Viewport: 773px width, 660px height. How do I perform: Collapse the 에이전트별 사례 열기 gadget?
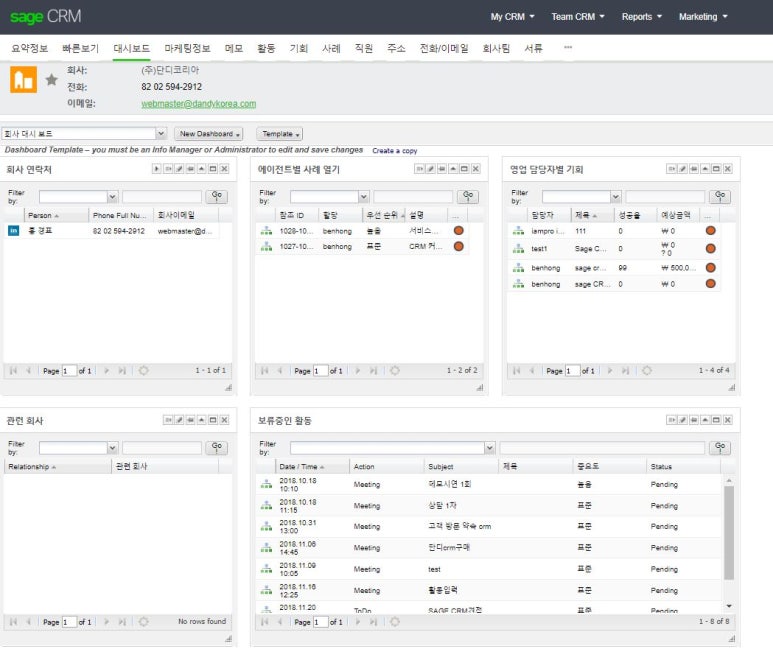(x=453, y=169)
